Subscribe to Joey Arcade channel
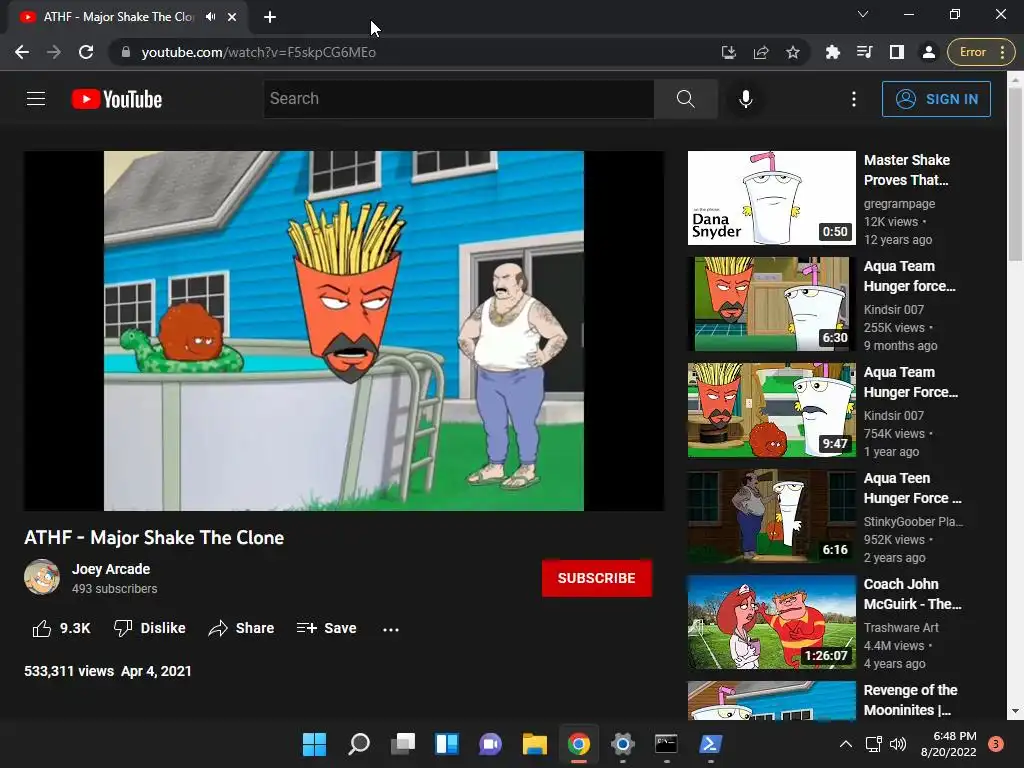Image resolution: width=1024 pixels, height=768 pixels. (596, 578)
